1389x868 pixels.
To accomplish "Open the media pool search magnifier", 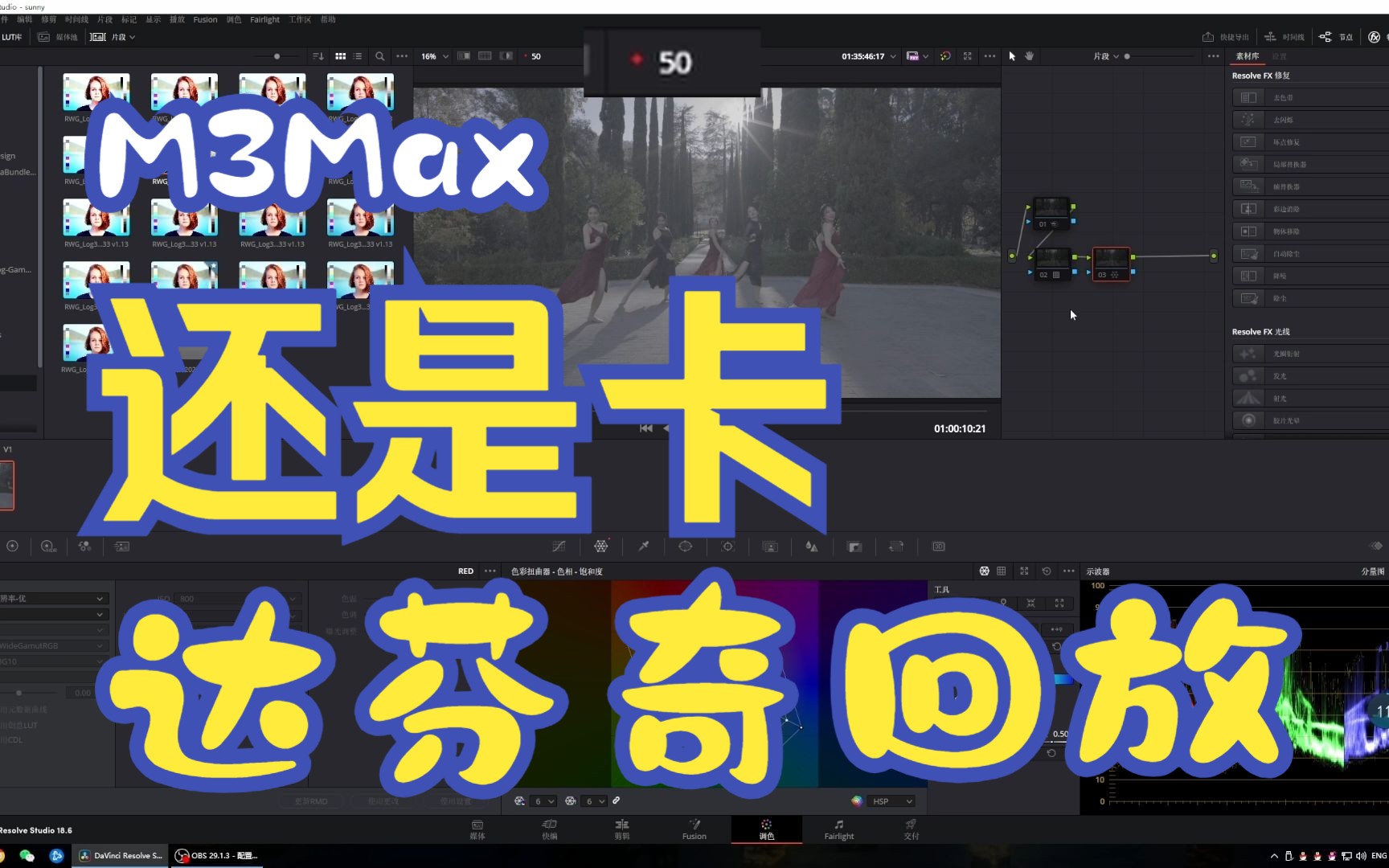I will (x=379, y=56).
